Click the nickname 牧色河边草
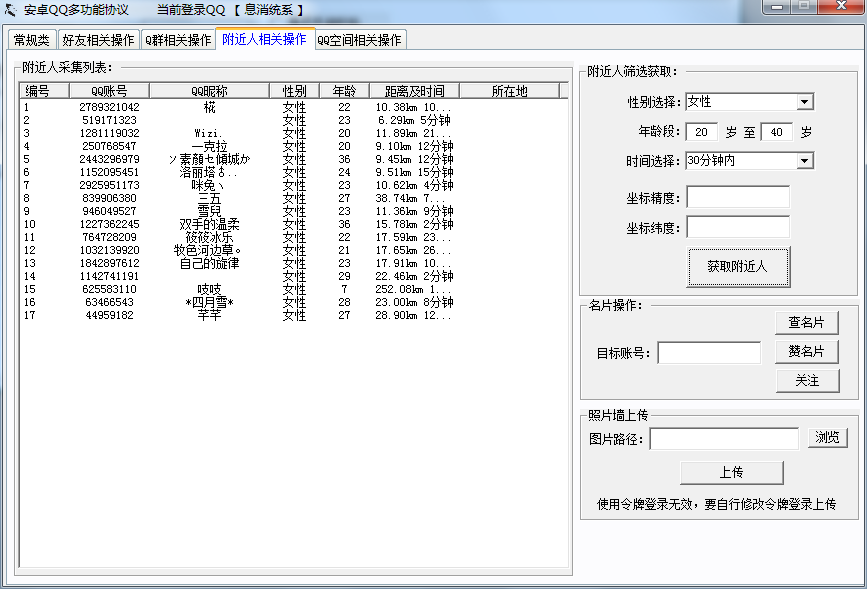This screenshot has height=589, width=867. (207, 250)
